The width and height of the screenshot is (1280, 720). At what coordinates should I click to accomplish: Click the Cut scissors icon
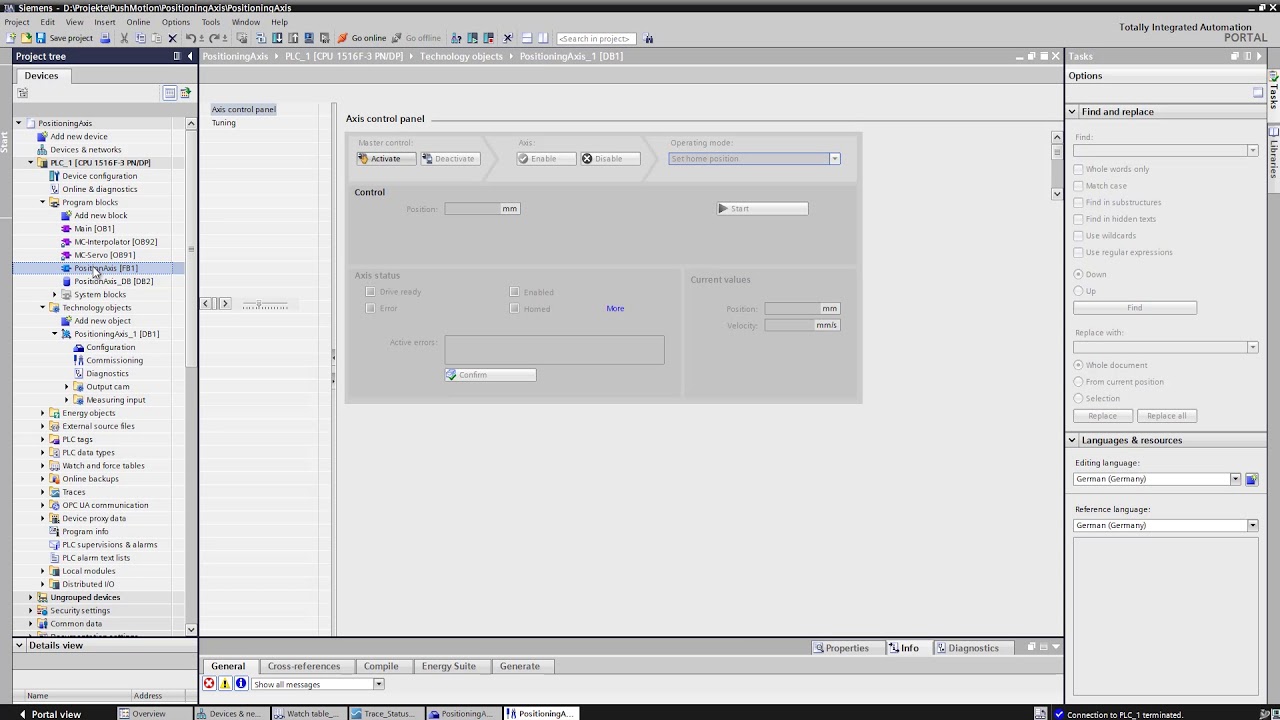click(x=124, y=38)
